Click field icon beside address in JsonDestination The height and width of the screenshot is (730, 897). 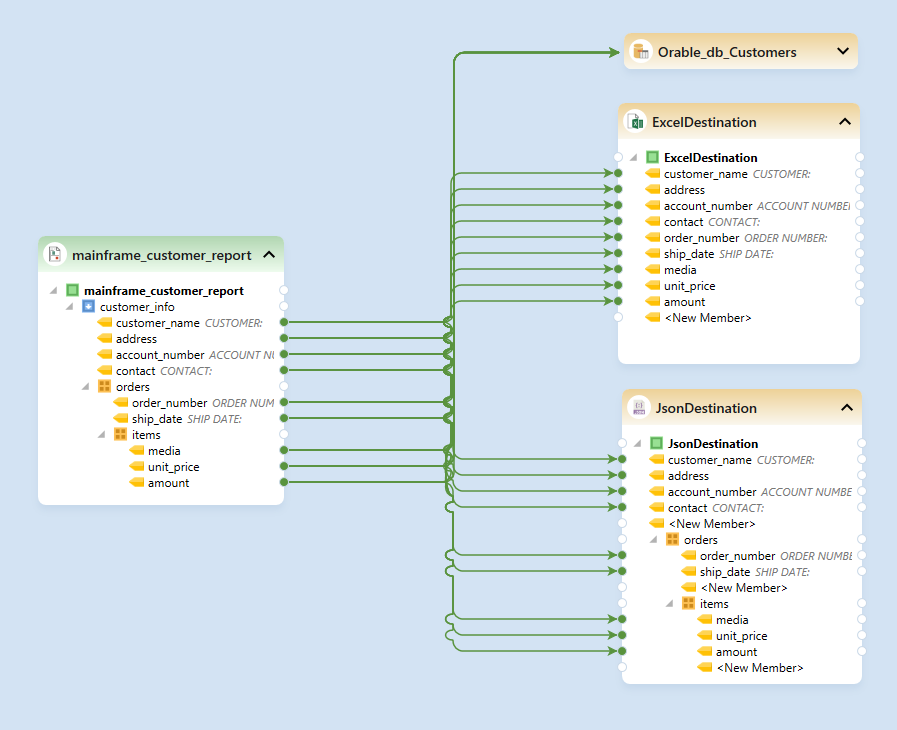[657, 475]
